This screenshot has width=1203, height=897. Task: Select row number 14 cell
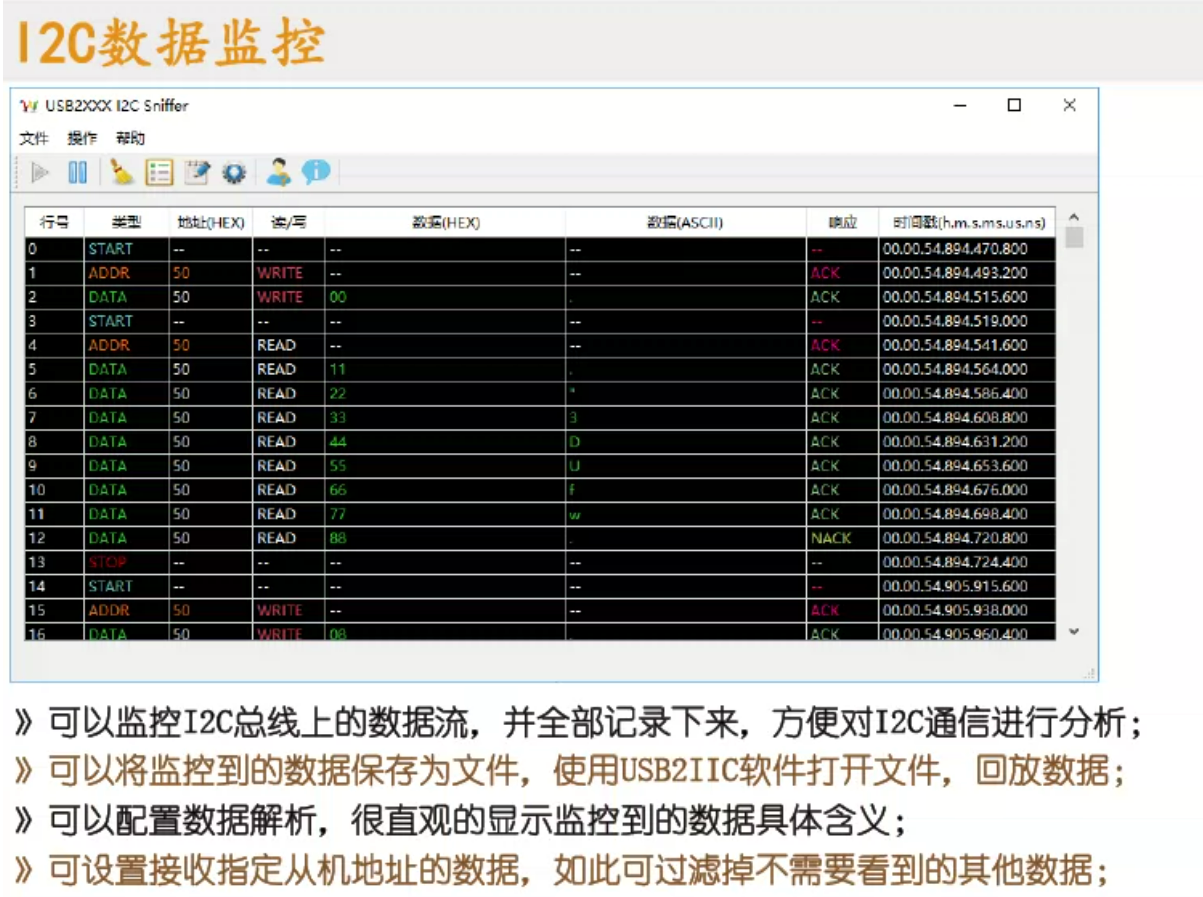tap(55, 586)
